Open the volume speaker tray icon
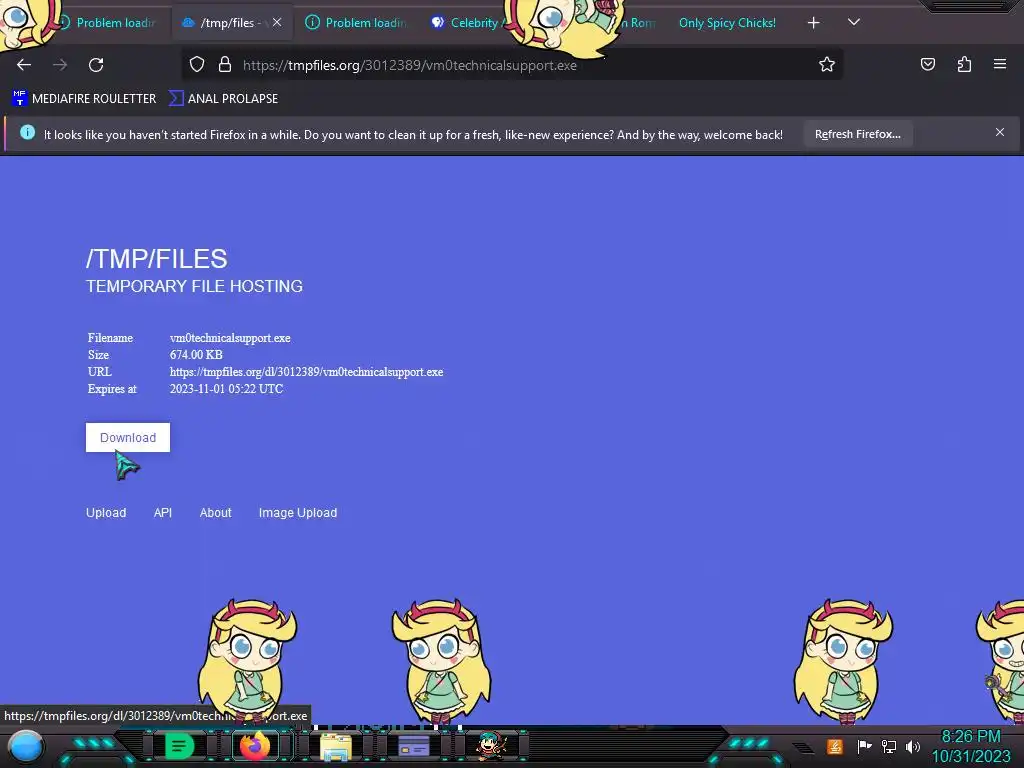Viewport: 1024px width, 768px height. click(x=913, y=746)
